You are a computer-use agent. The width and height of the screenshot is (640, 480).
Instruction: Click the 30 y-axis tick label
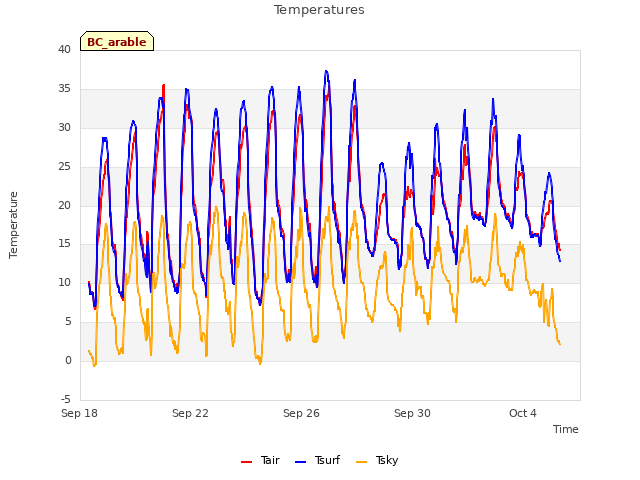tap(64, 128)
